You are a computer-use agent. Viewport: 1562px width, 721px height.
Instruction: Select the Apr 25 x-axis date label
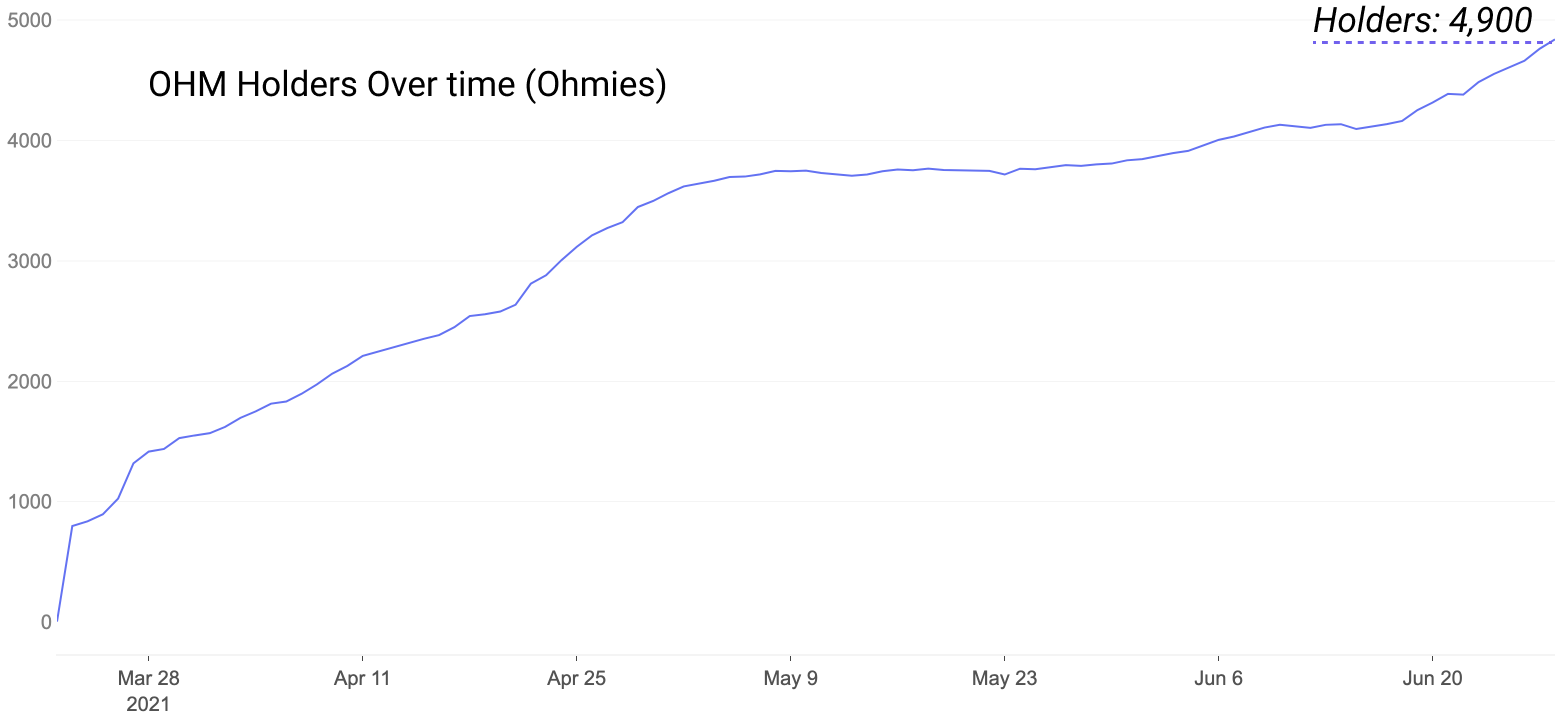[576, 679]
